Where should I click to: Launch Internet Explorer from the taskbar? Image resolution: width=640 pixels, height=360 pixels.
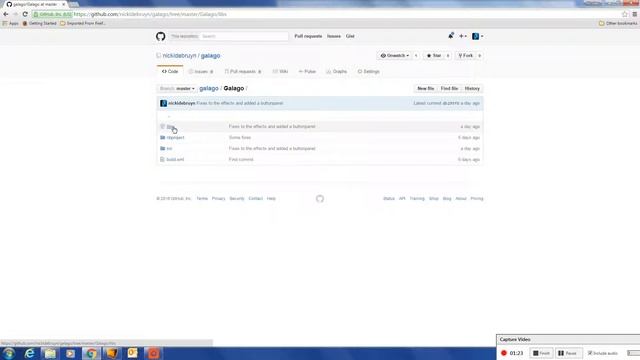(x=29, y=353)
